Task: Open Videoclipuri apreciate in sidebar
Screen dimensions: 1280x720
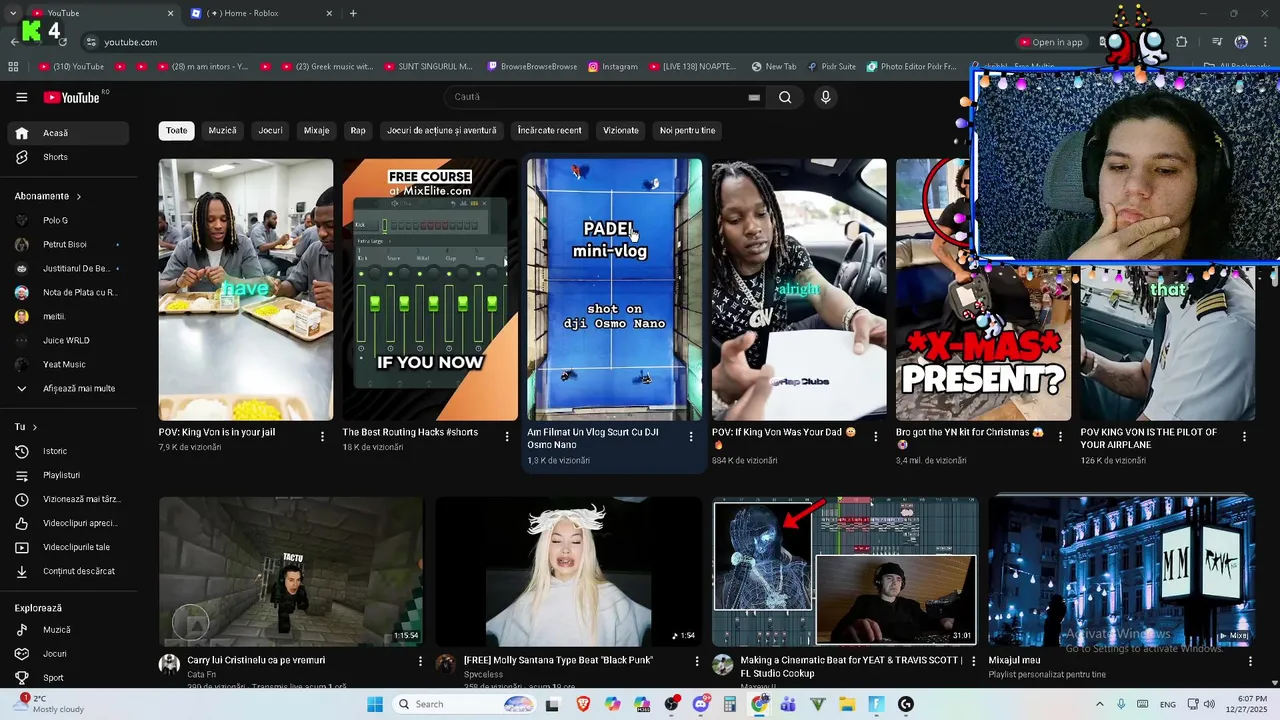Action: click(68, 523)
